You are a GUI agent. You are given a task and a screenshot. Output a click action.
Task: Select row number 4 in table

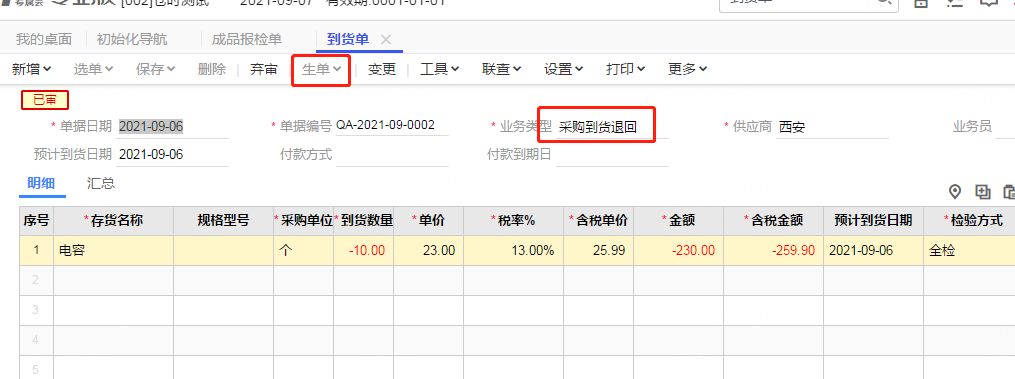tap(36, 340)
